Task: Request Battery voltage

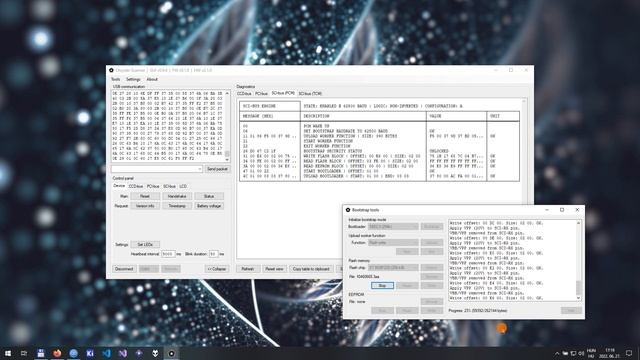Action: pos(209,206)
